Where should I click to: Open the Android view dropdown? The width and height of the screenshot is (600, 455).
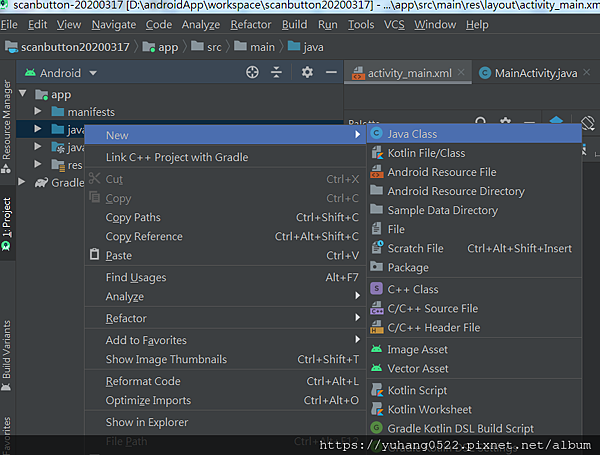93,73
